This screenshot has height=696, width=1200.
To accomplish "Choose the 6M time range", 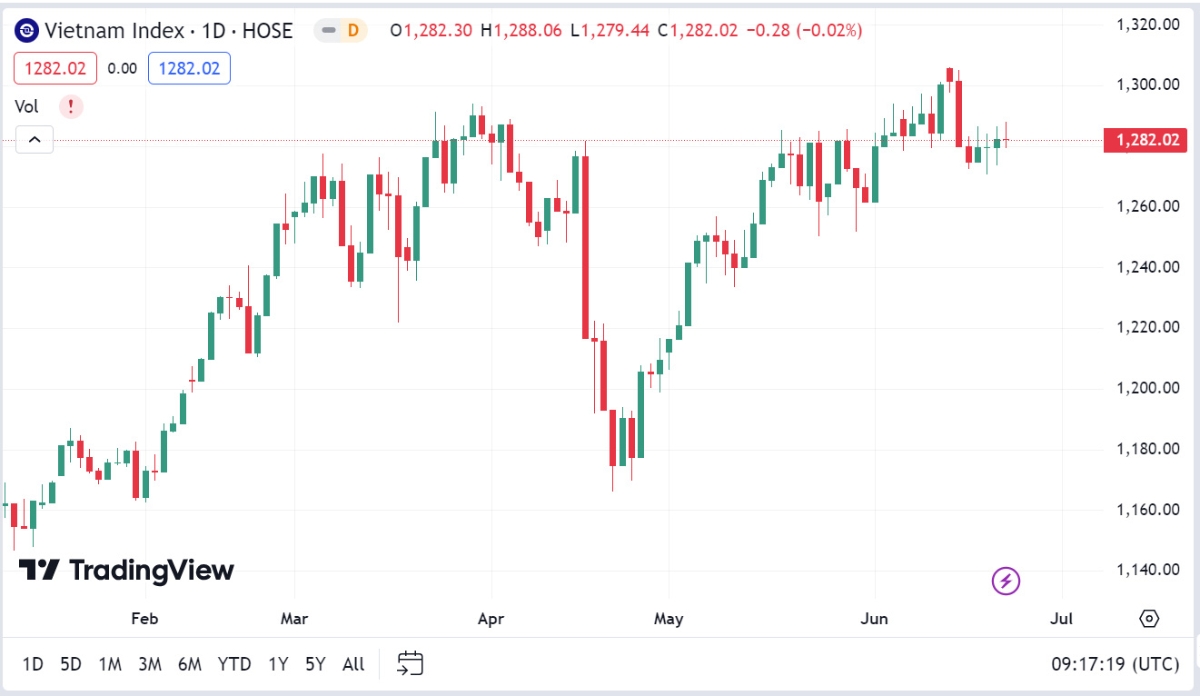I will [x=190, y=664].
